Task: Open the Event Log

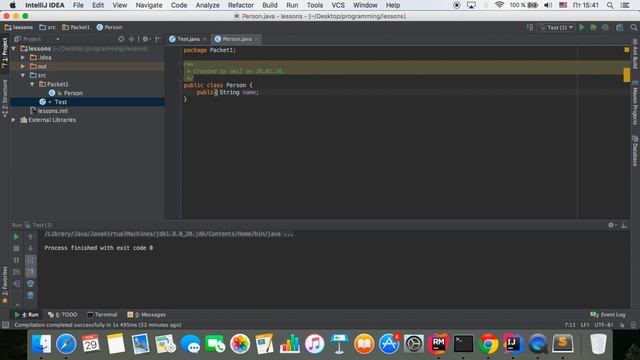Action: pyautogui.click(x=608, y=315)
